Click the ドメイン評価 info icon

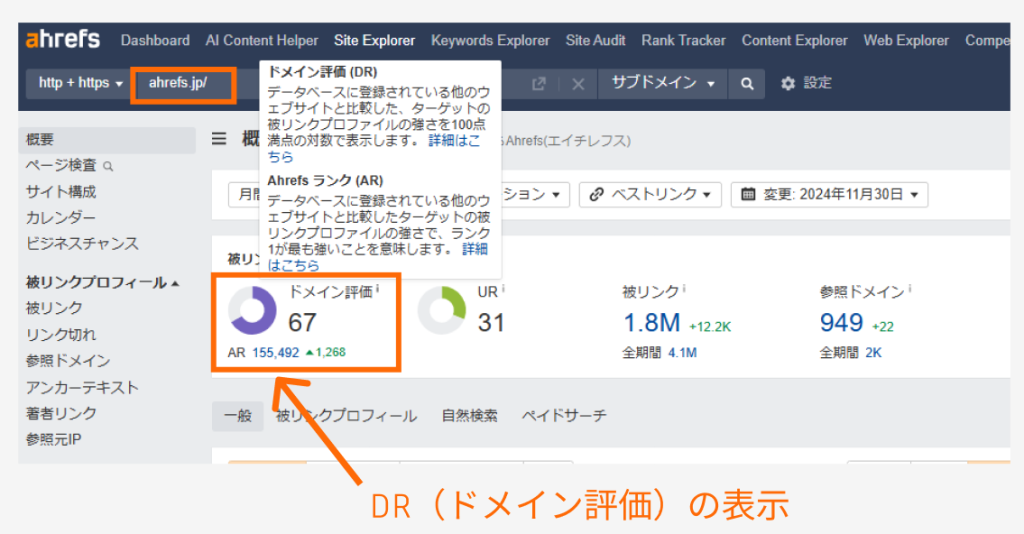[377, 289]
